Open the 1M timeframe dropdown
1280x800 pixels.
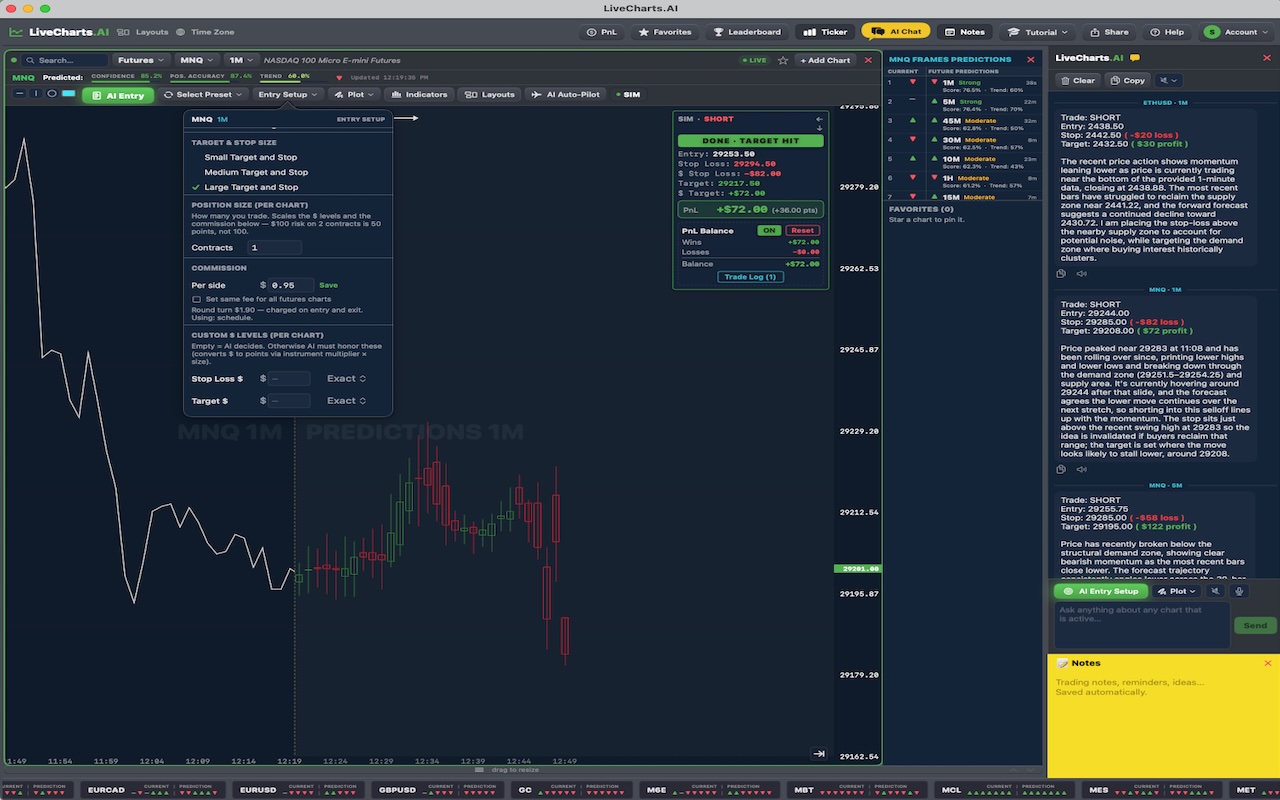tap(240, 60)
